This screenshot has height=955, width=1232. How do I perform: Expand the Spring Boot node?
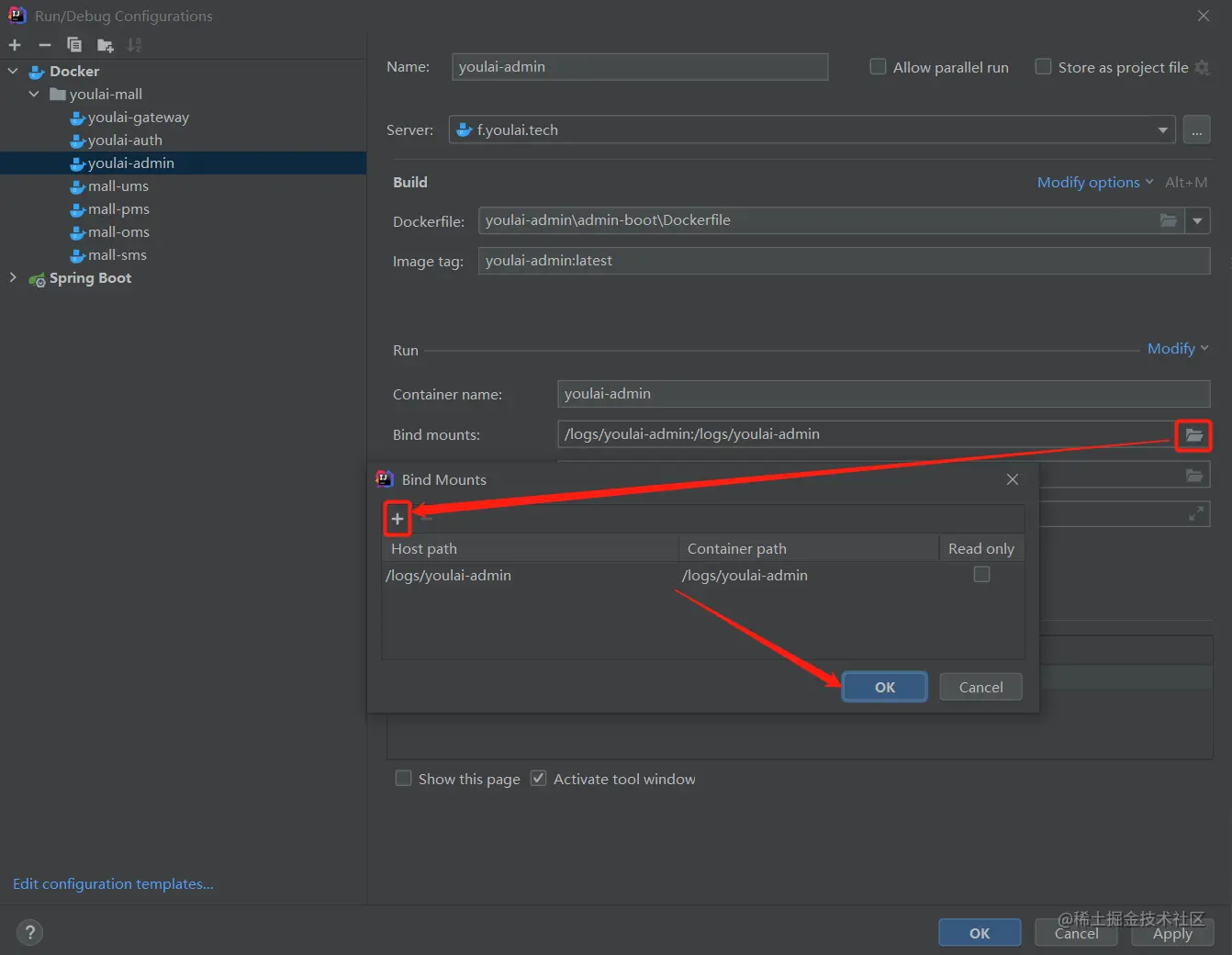tap(13, 277)
